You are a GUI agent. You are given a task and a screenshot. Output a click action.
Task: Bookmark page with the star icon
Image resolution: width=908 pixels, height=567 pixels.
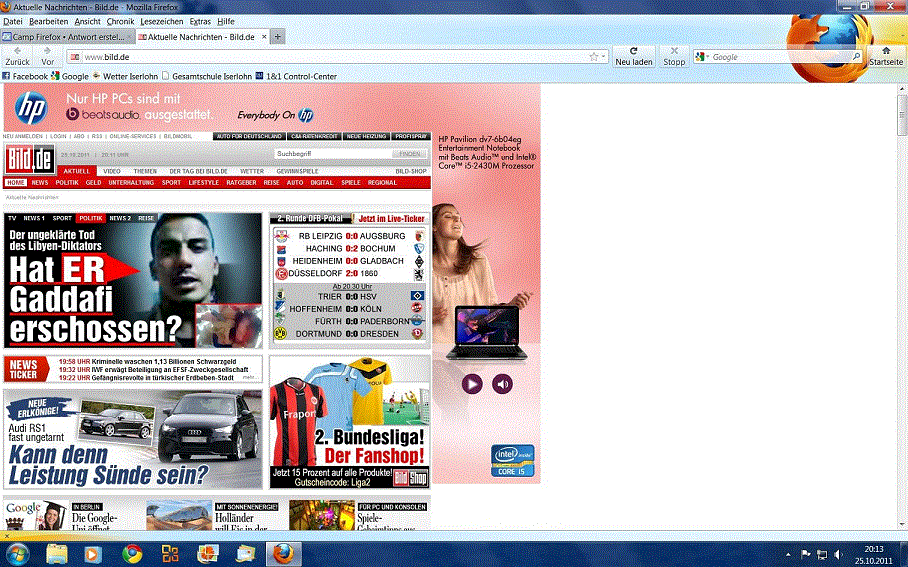click(x=593, y=57)
